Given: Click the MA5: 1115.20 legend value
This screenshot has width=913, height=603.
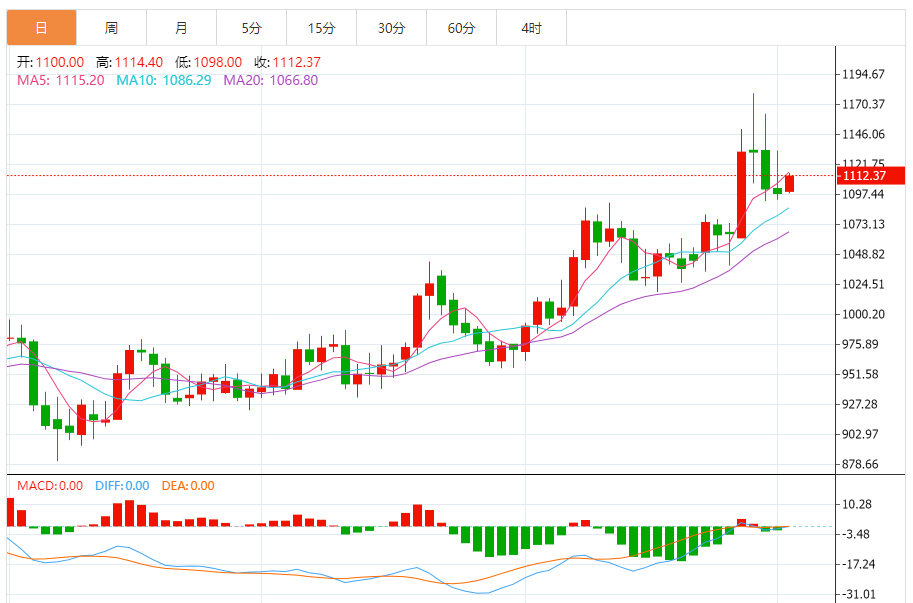Looking at the screenshot, I should point(61,80).
